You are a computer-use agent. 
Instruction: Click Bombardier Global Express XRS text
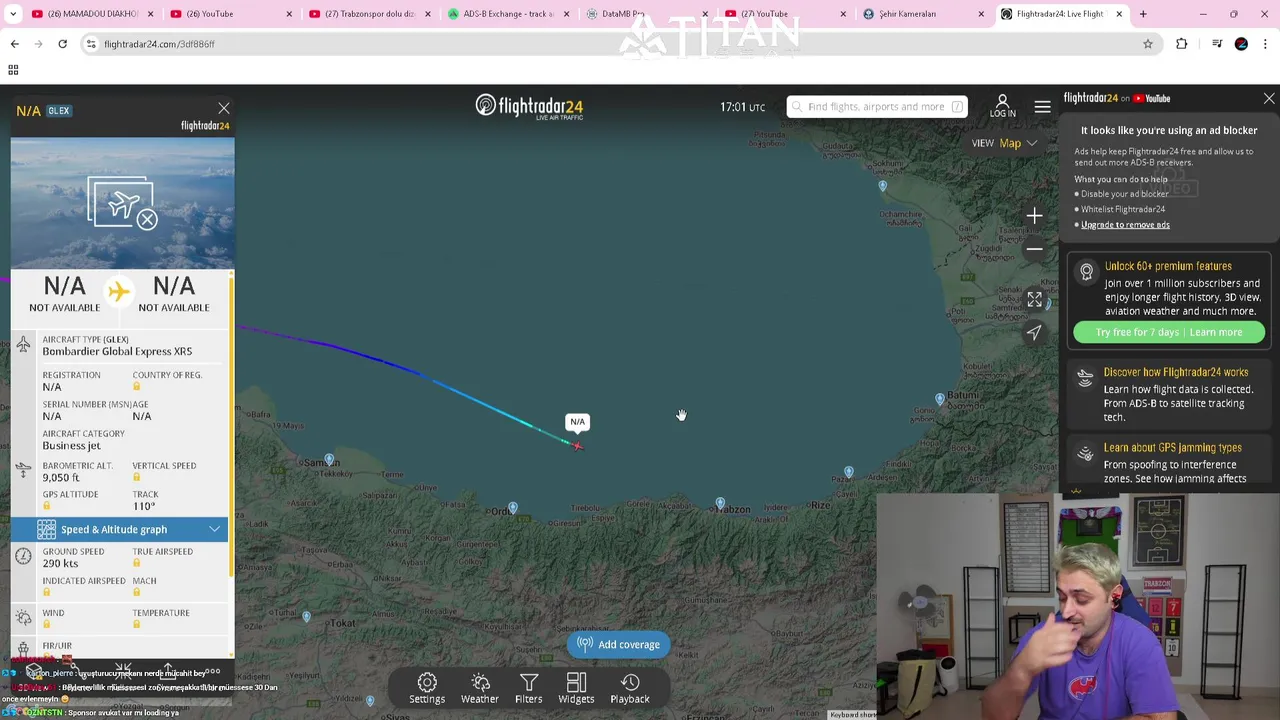(117, 352)
